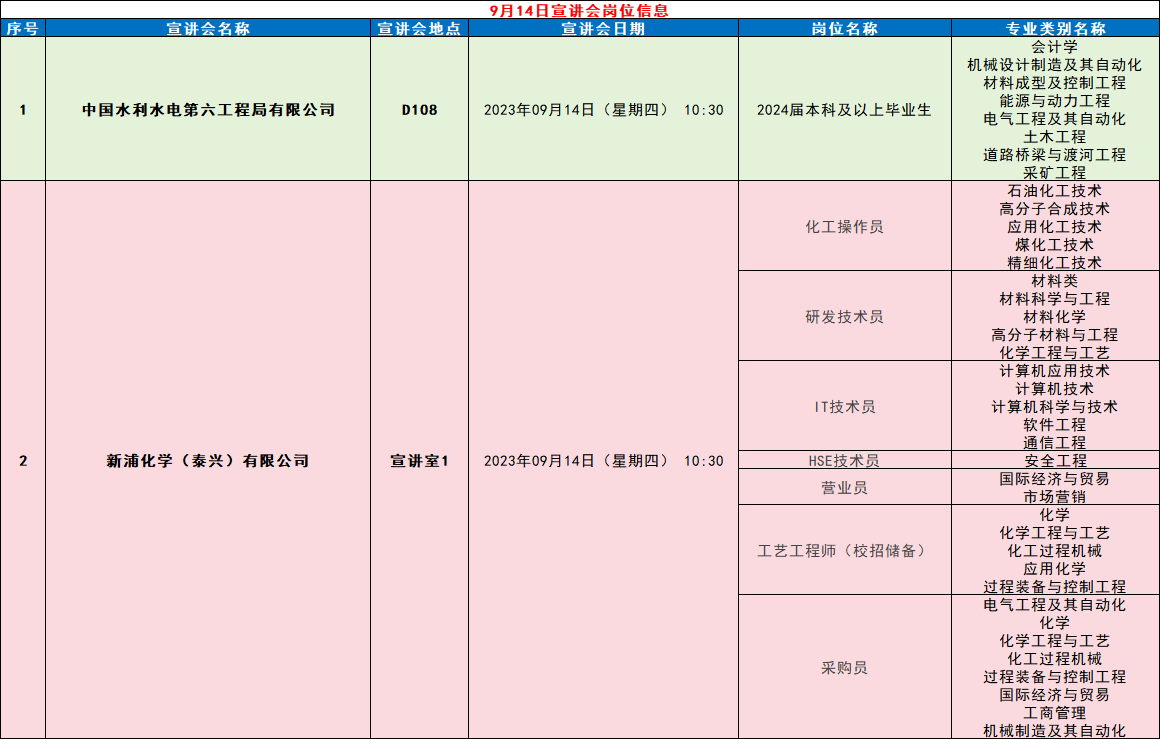The height and width of the screenshot is (739, 1160).
Task: Click the '岗位名称' column header
Action: 844,29
